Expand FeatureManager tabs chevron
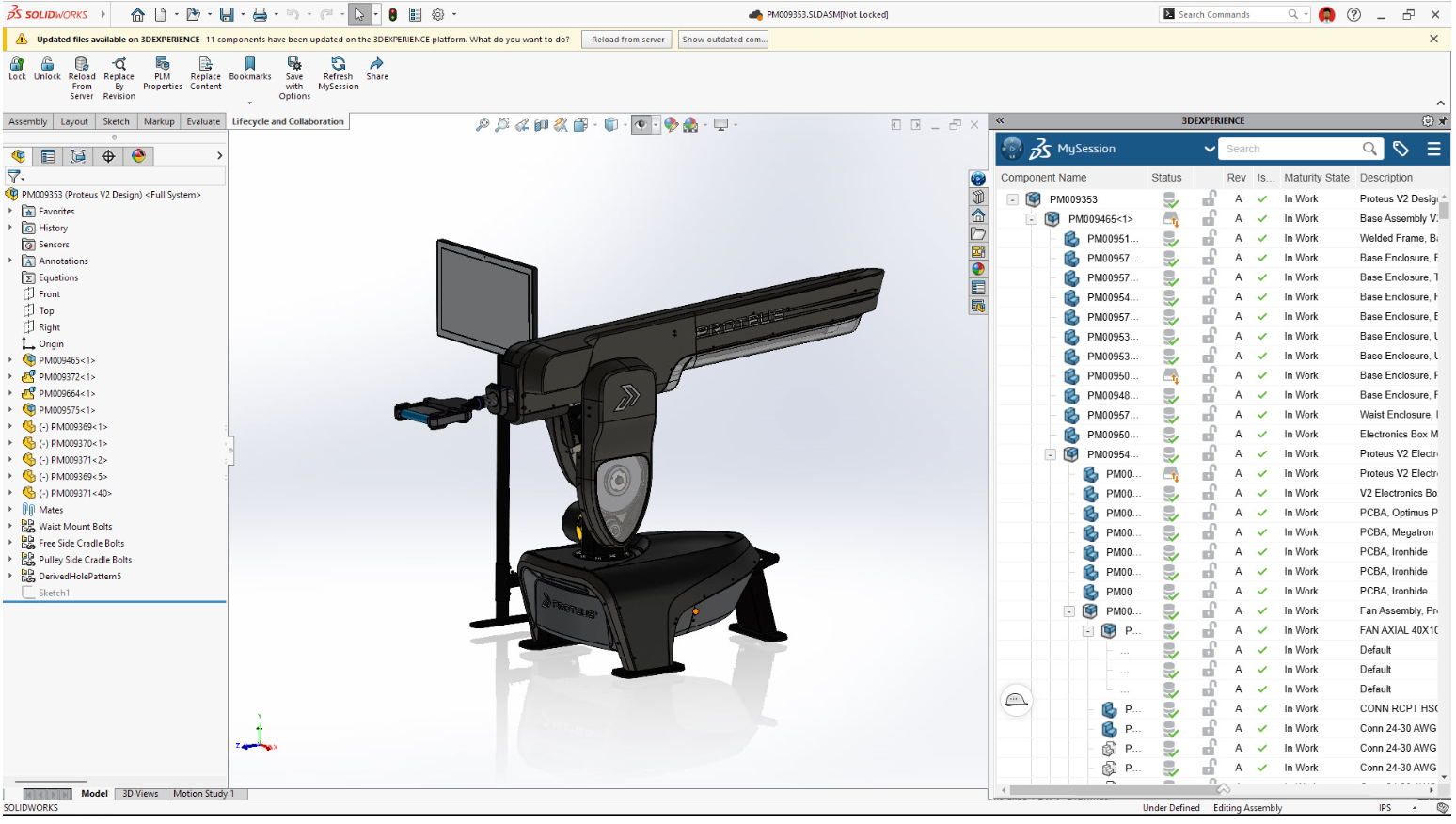Image resolution: width=1456 pixels, height=824 pixels. (219, 156)
